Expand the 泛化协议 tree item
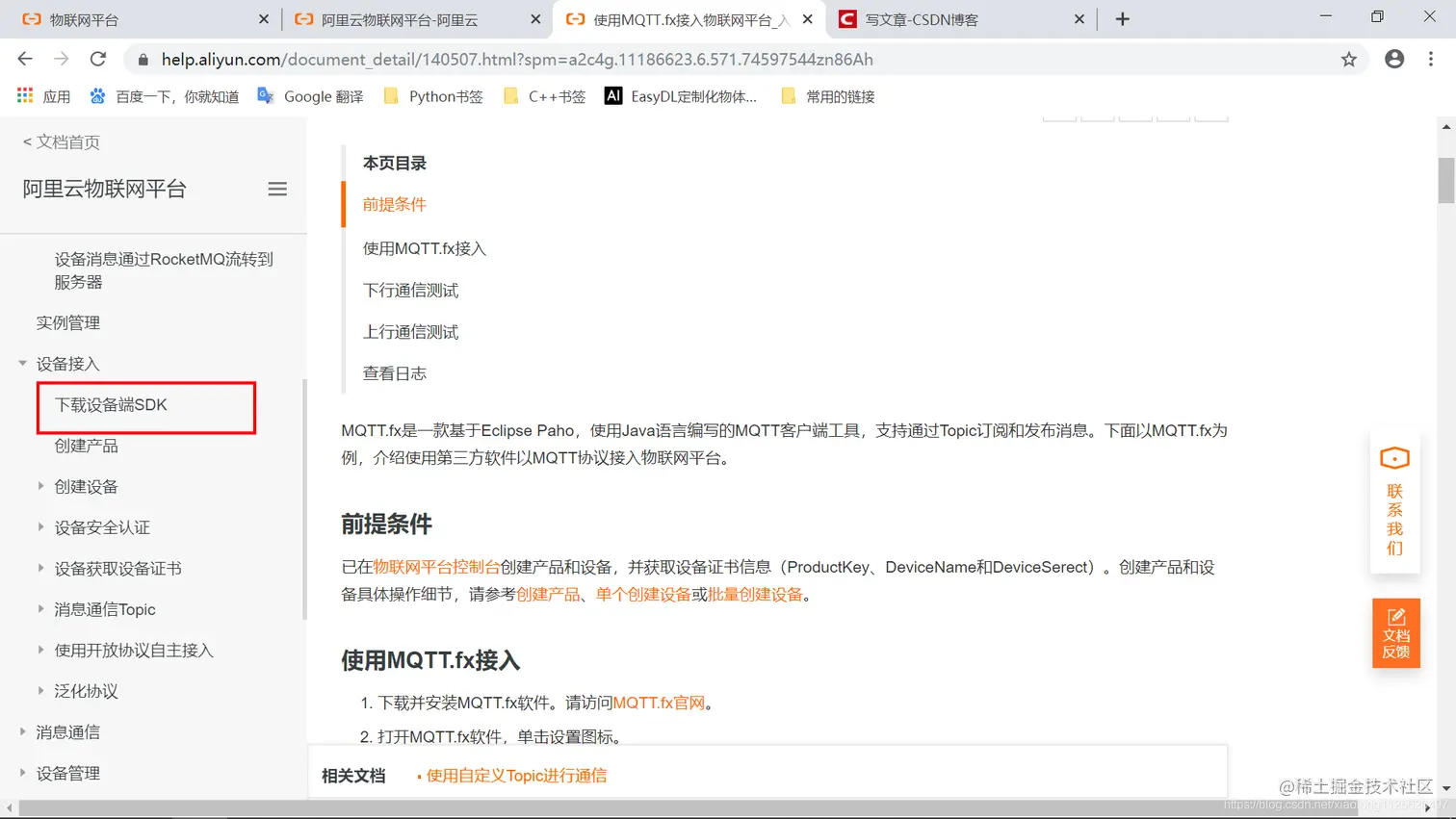 point(40,691)
